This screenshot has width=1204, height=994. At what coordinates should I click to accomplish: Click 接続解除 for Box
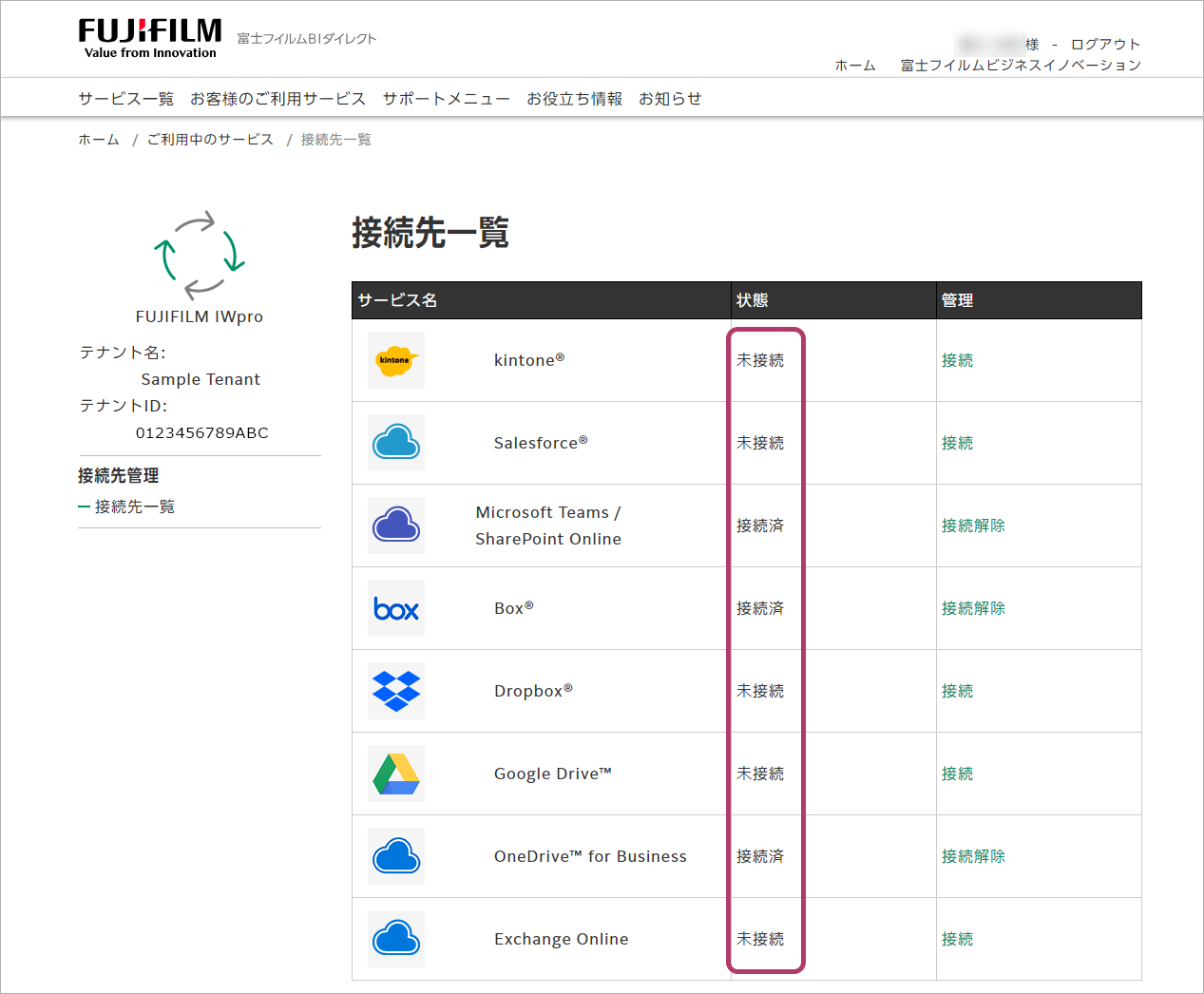[973, 608]
